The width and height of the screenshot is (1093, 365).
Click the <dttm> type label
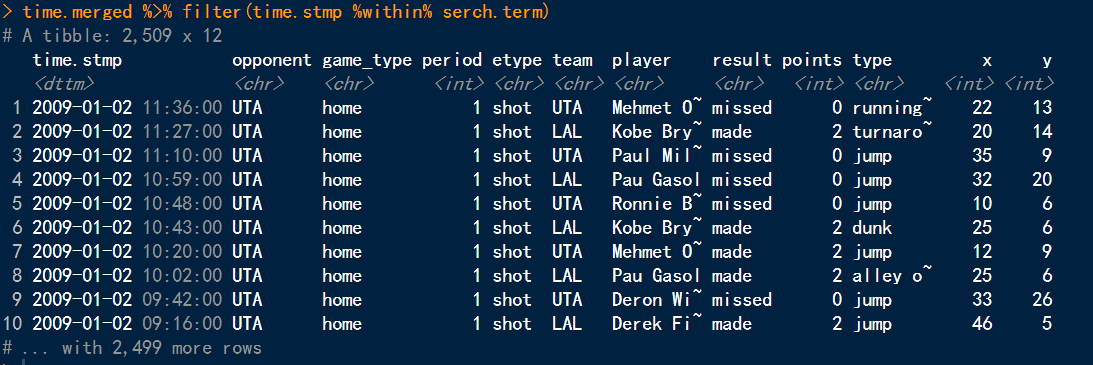click(x=63, y=84)
